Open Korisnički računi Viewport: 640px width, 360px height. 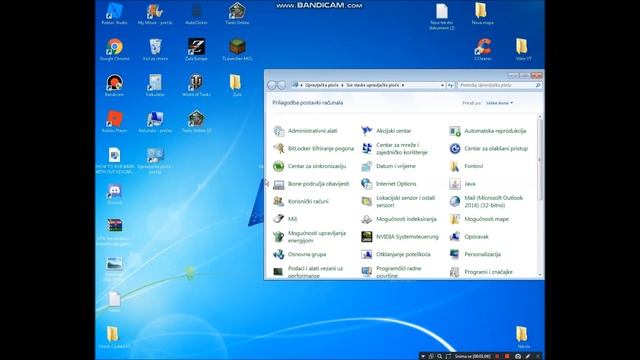[301, 201]
